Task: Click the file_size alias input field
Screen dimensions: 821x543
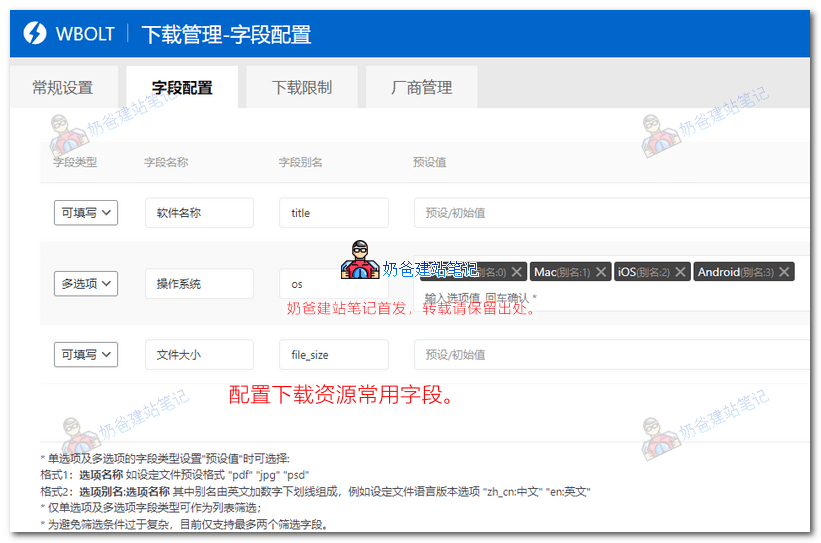Action: (x=334, y=354)
